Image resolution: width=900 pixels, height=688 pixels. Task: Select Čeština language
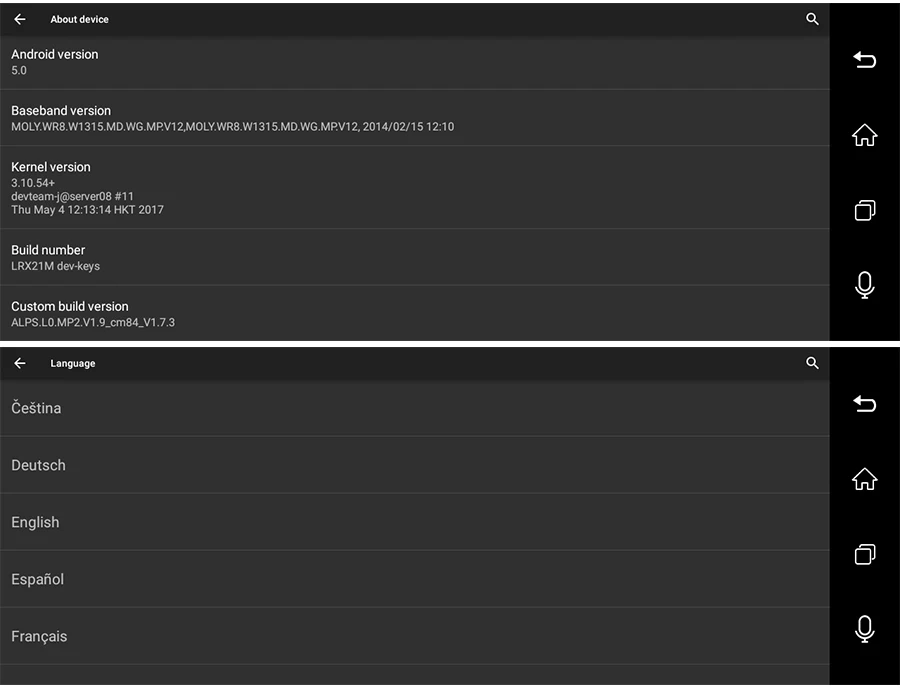pos(414,408)
